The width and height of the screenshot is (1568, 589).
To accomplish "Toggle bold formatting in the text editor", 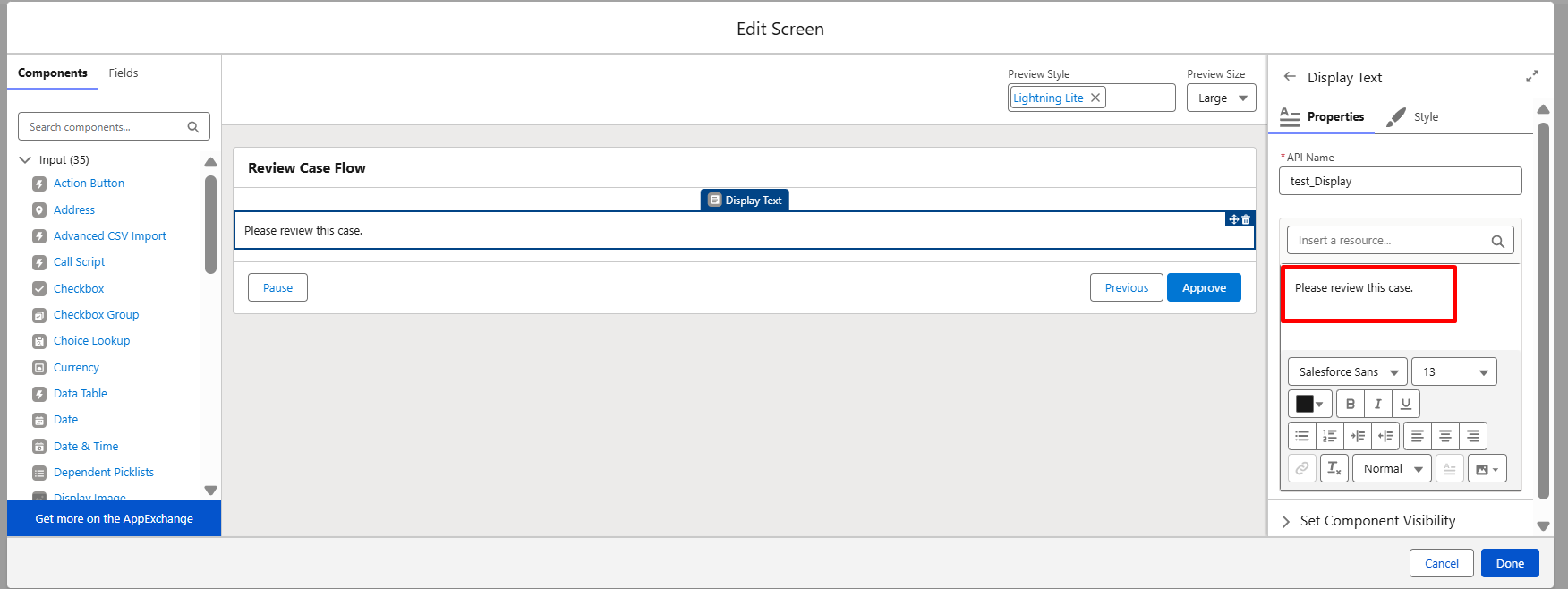I will coord(1351,404).
